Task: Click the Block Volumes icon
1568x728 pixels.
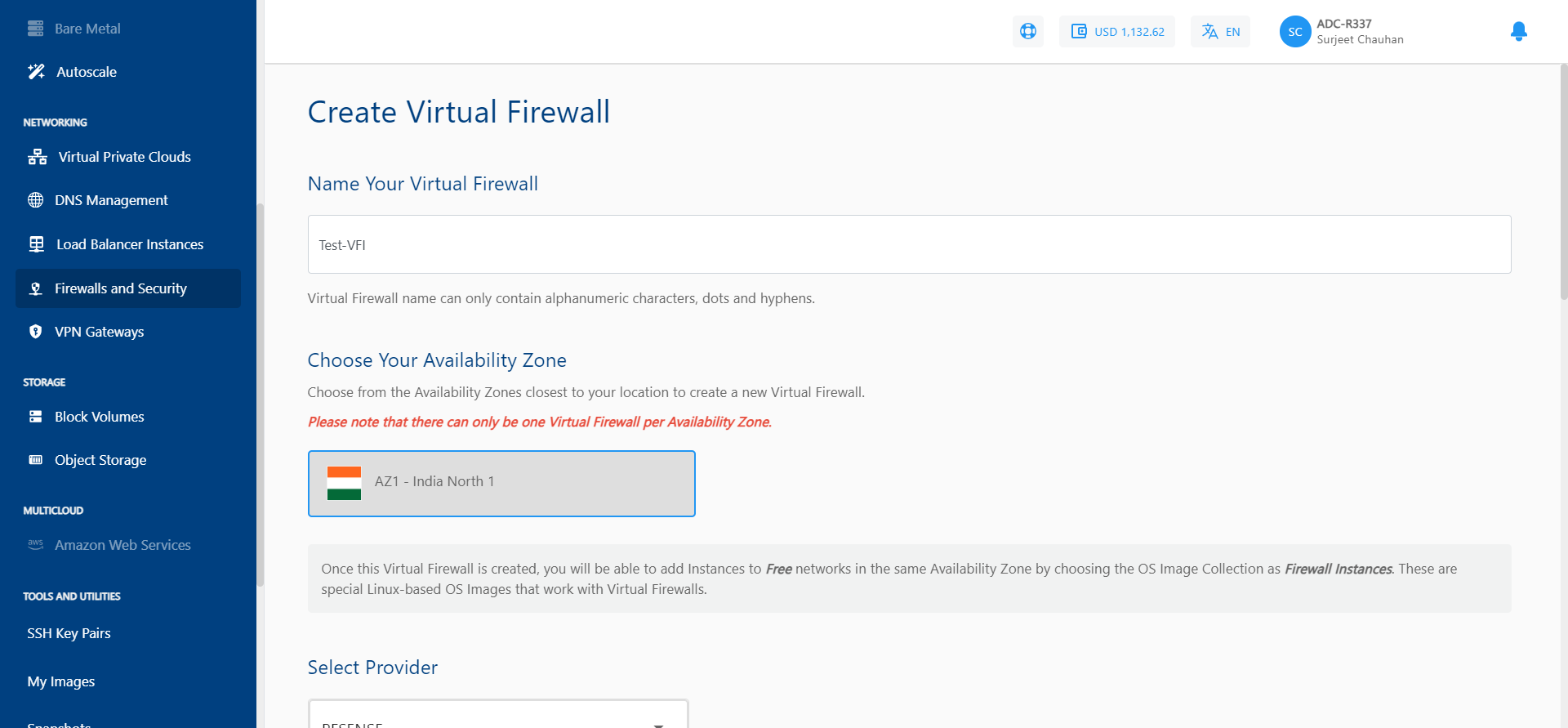Action: click(36, 417)
